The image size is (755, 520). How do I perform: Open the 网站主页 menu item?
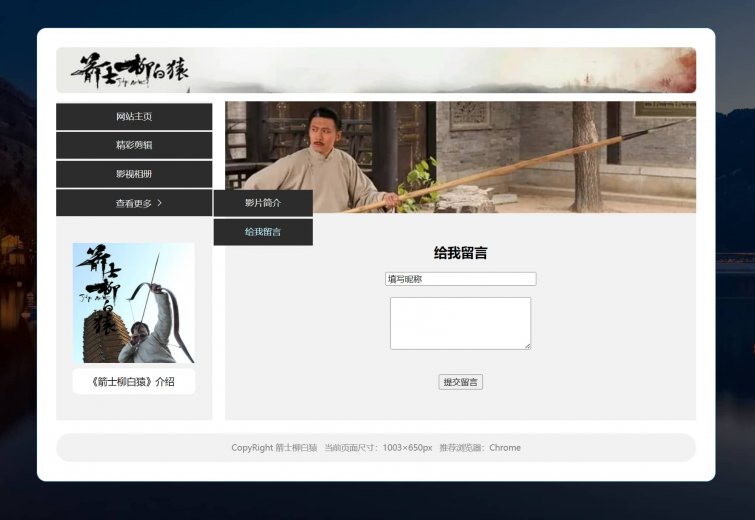134,117
